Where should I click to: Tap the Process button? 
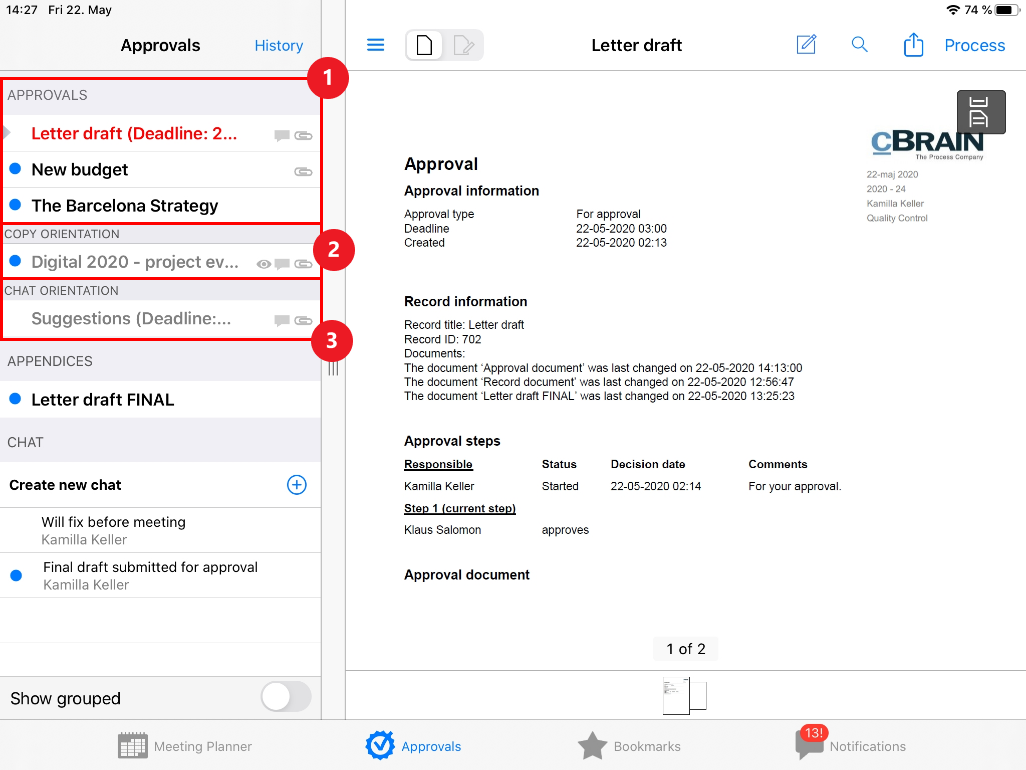pos(974,45)
